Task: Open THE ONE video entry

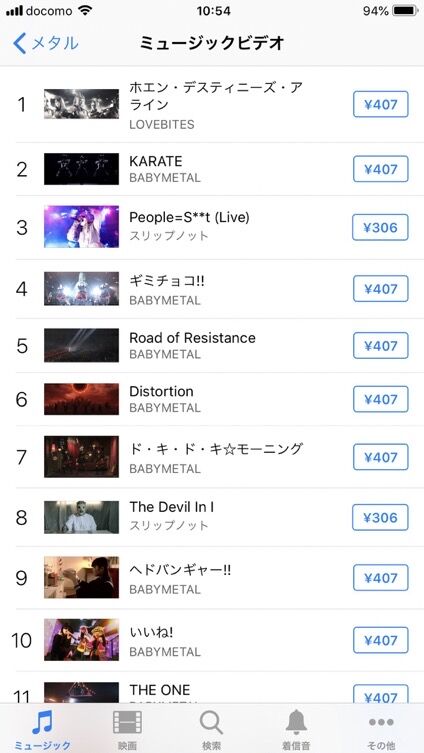Action: (x=212, y=690)
